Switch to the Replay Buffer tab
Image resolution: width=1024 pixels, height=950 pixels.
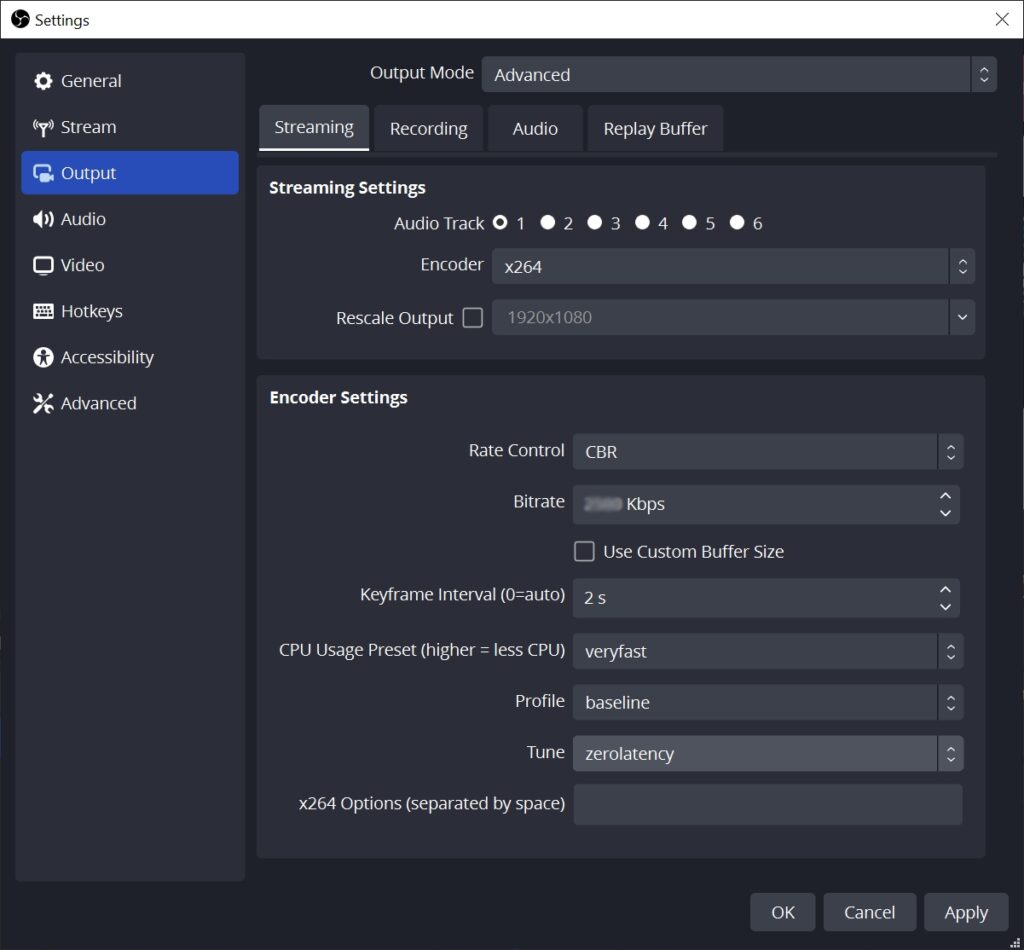coord(655,129)
